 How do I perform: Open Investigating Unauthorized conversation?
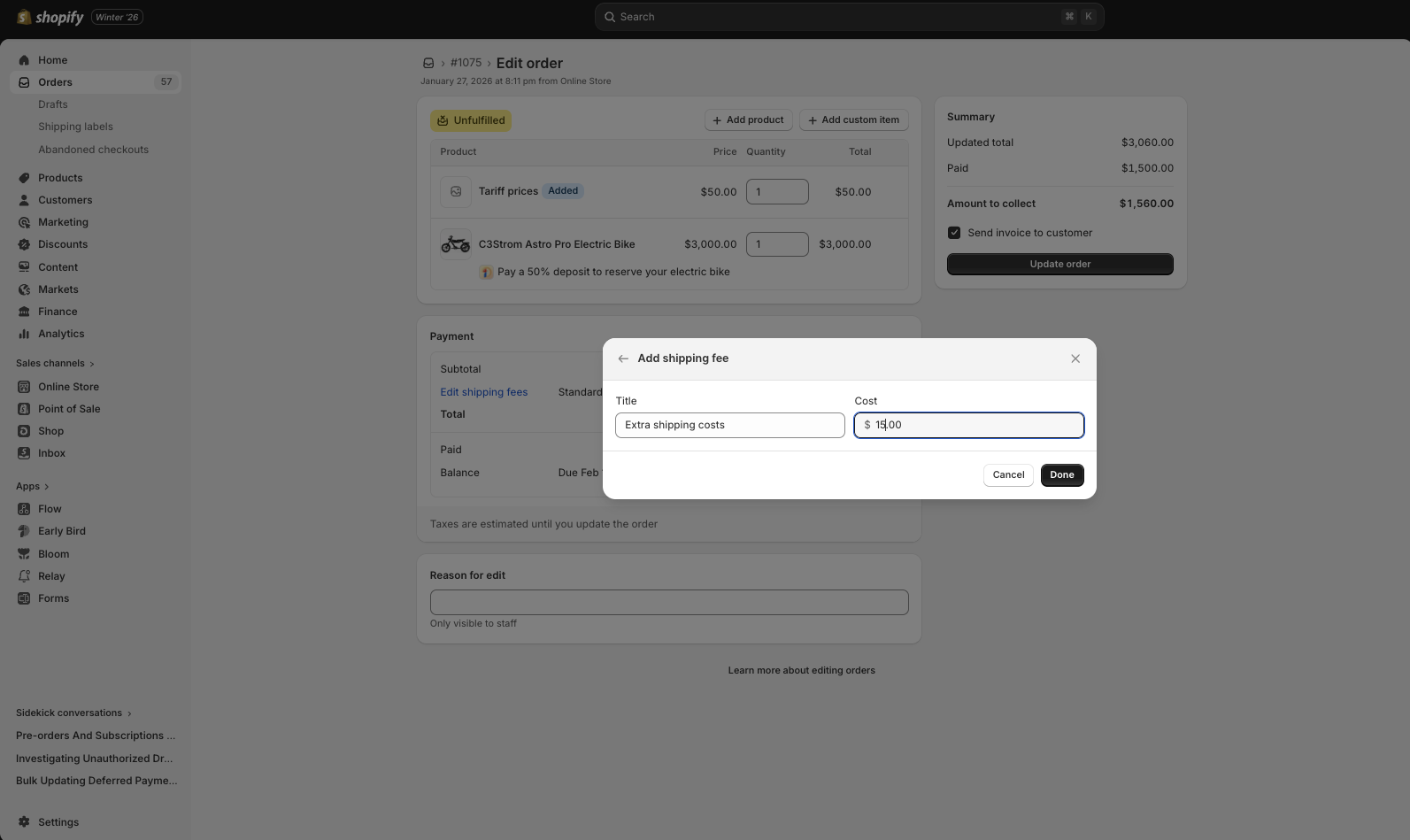95,759
